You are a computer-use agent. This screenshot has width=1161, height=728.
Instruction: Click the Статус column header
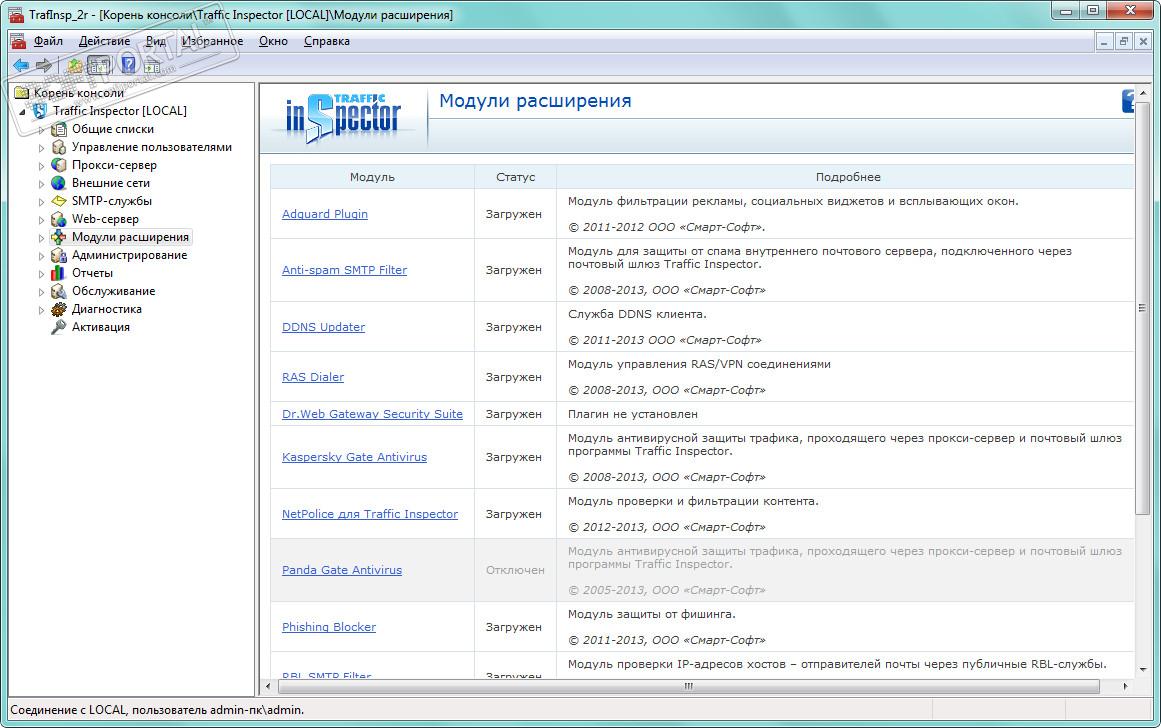pos(515,177)
